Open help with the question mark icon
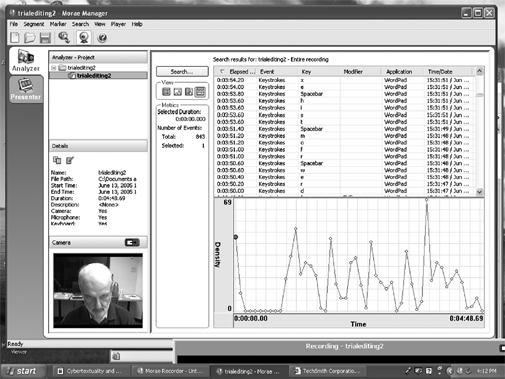This screenshot has height=379, width=505. tap(102, 38)
